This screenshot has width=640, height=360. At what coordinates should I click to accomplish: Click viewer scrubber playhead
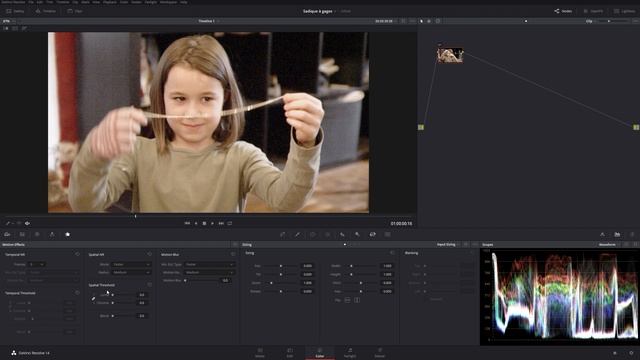coord(136,216)
